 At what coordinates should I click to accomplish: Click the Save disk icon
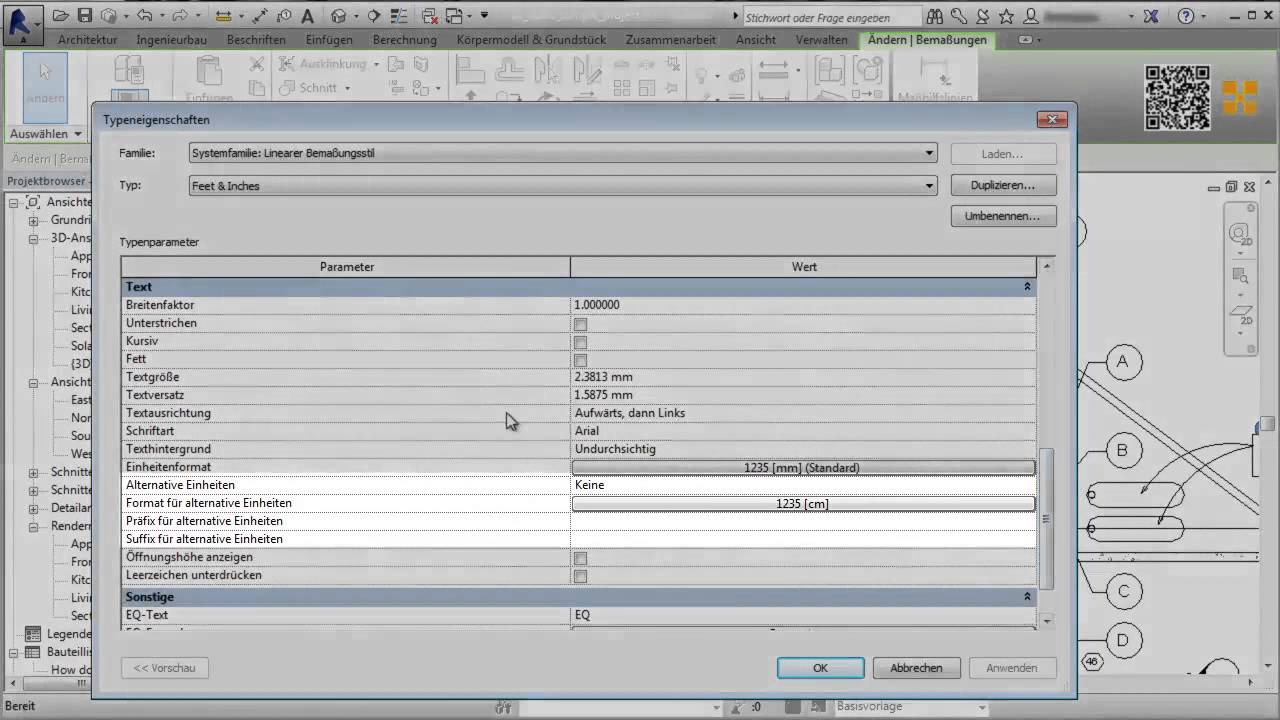point(85,16)
